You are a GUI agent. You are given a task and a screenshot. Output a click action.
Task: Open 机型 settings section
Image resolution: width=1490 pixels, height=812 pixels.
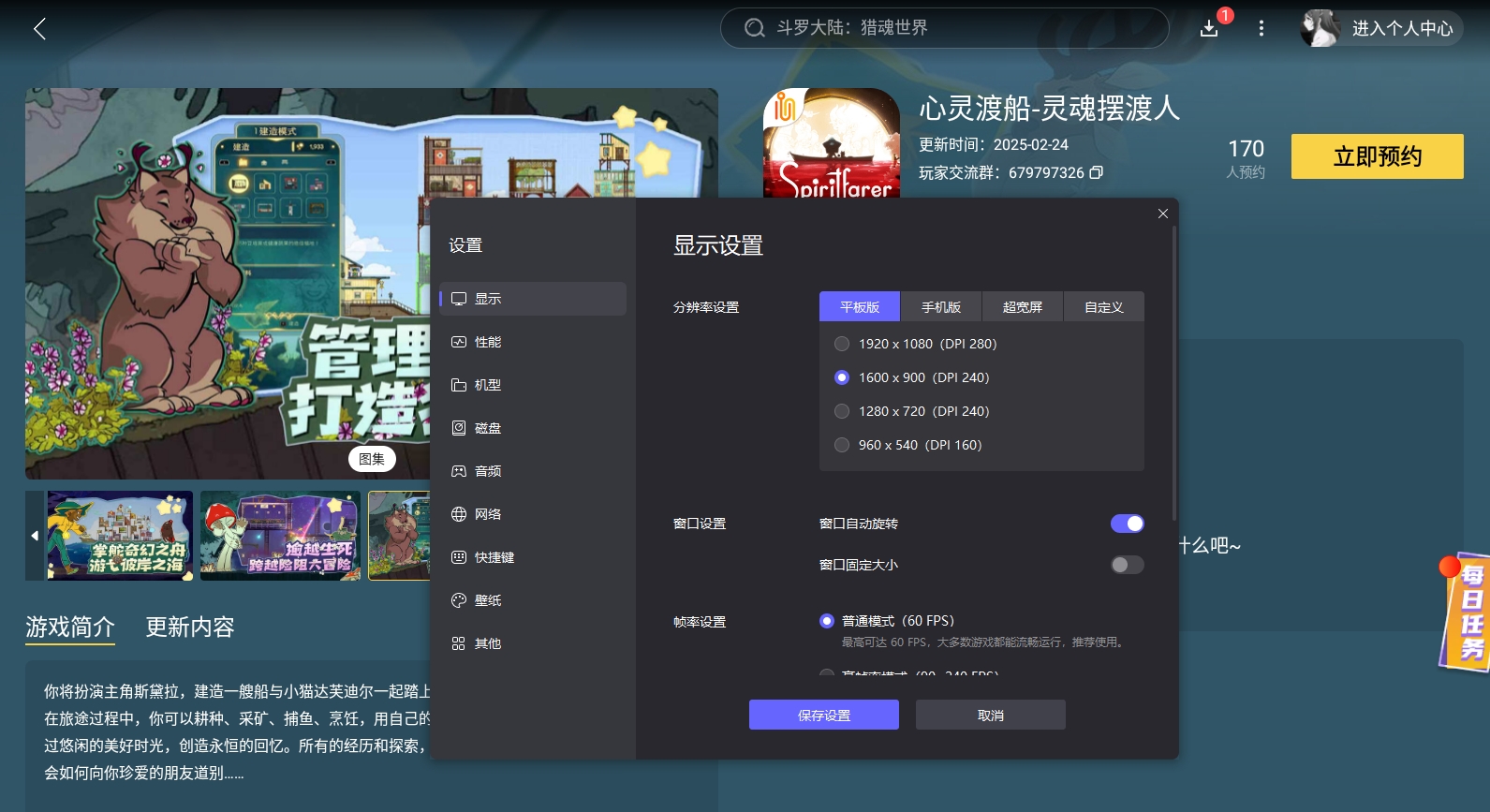[x=533, y=385]
